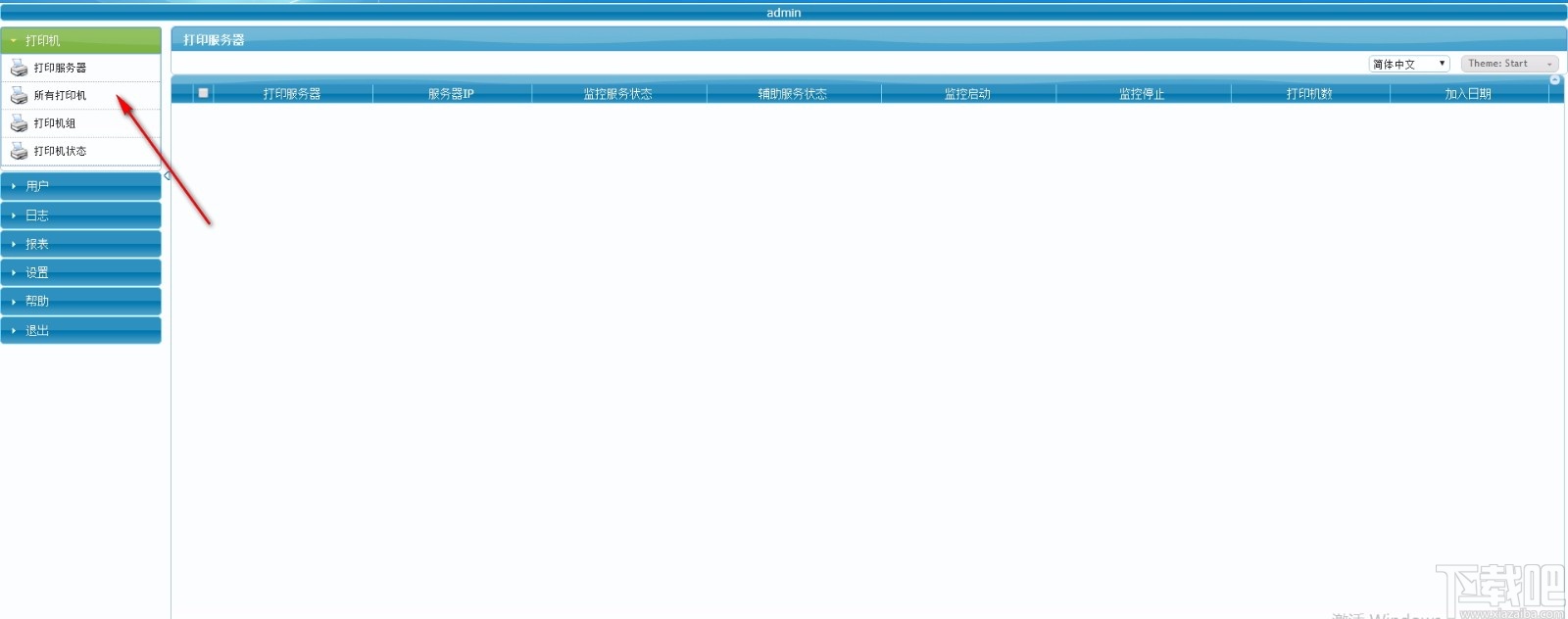
Task: Sort by the 监控启动 column header
Action: pos(968,94)
